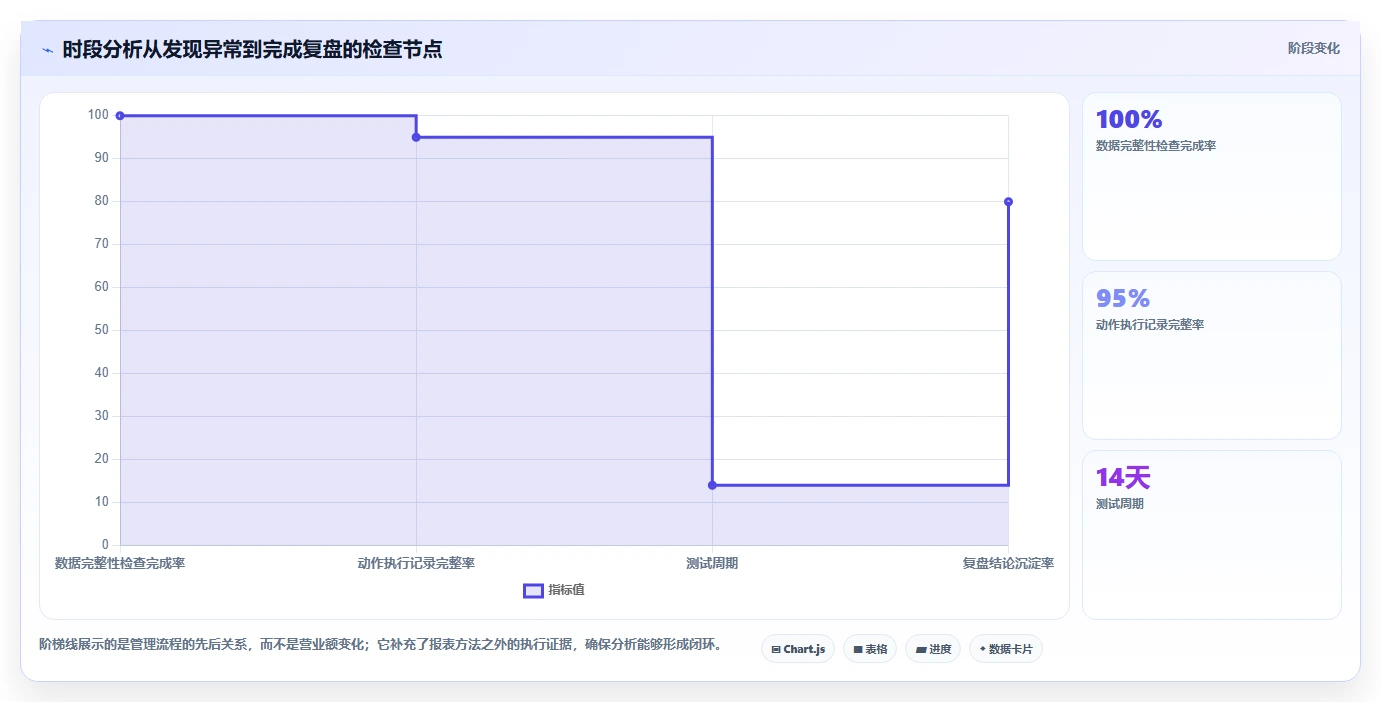Click the y-axis tick label 0
Image resolution: width=1381 pixels, height=702 pixels.
click(104, 545)
